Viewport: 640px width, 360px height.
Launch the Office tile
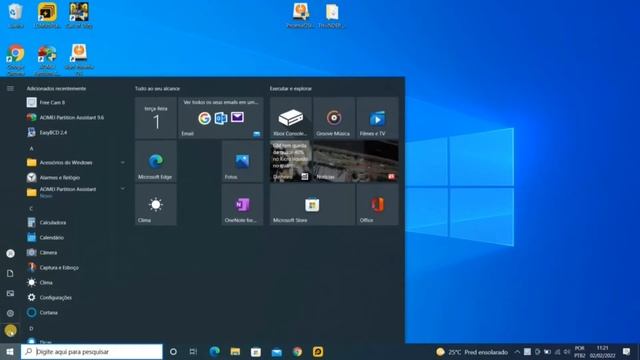(x=378, y=204)
